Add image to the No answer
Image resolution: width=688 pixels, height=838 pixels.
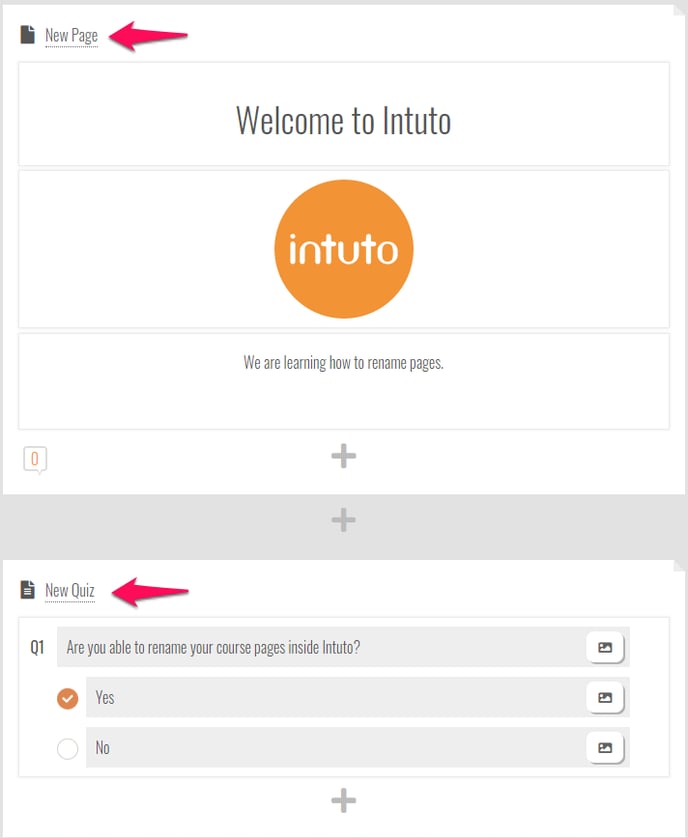[605, 748]
